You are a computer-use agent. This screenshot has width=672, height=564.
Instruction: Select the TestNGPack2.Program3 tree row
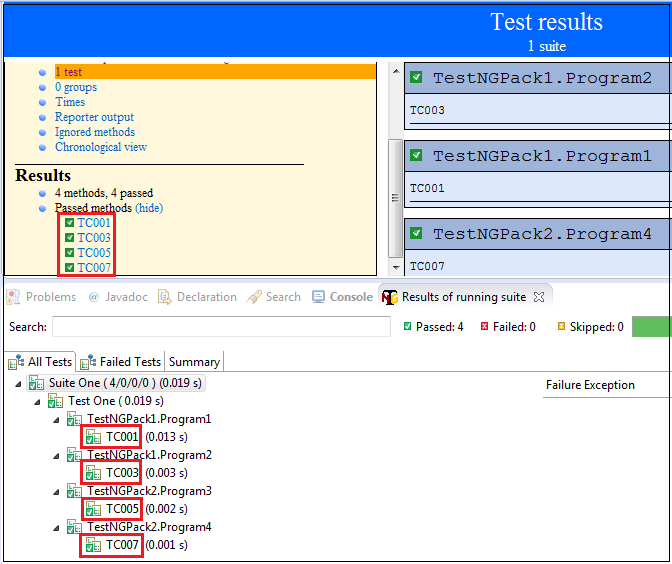[139, 491]
